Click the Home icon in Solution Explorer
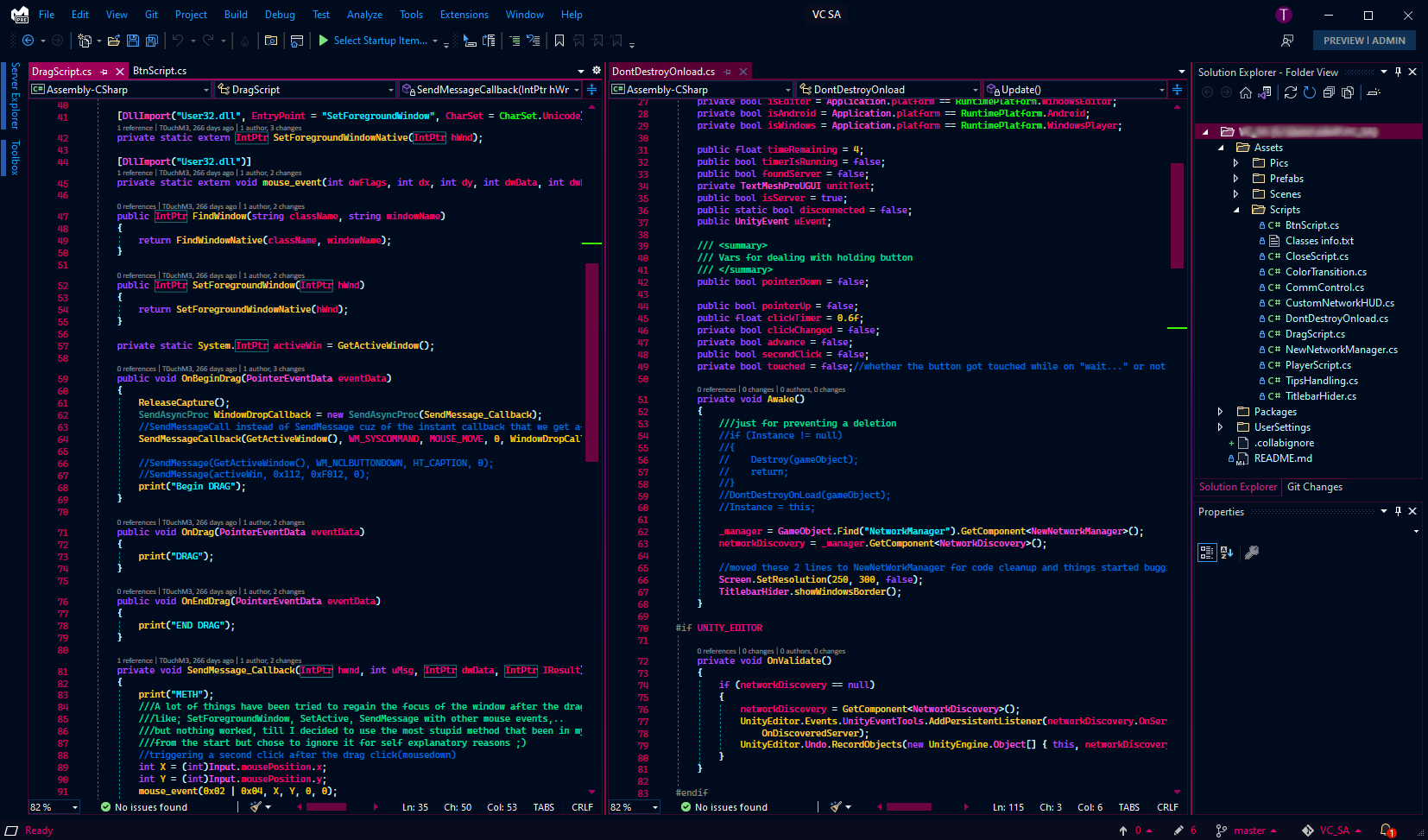Viewport: 1428px width, 840px height. [x=1246, y=92]
